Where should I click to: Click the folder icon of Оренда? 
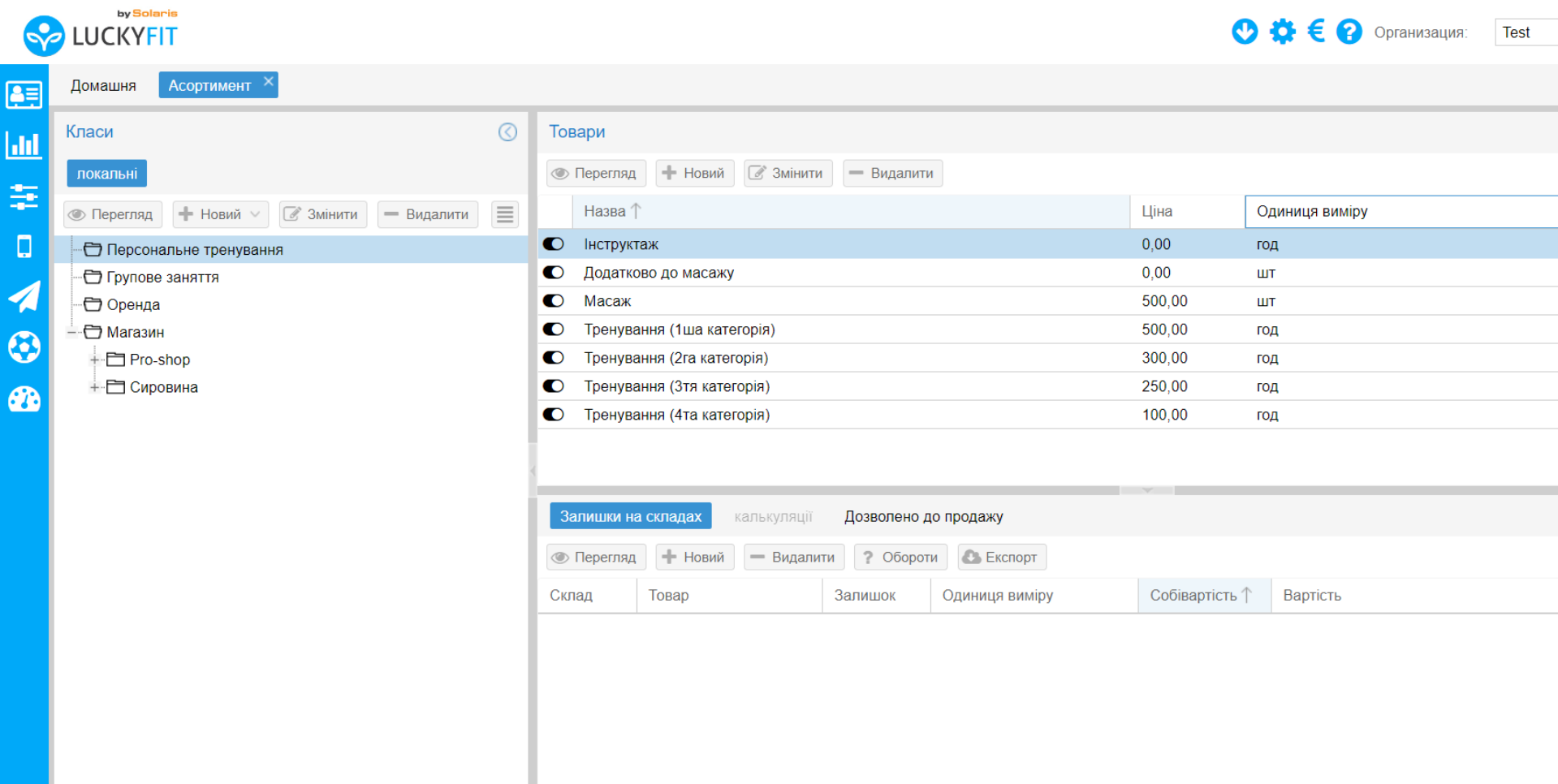(93, 304)
